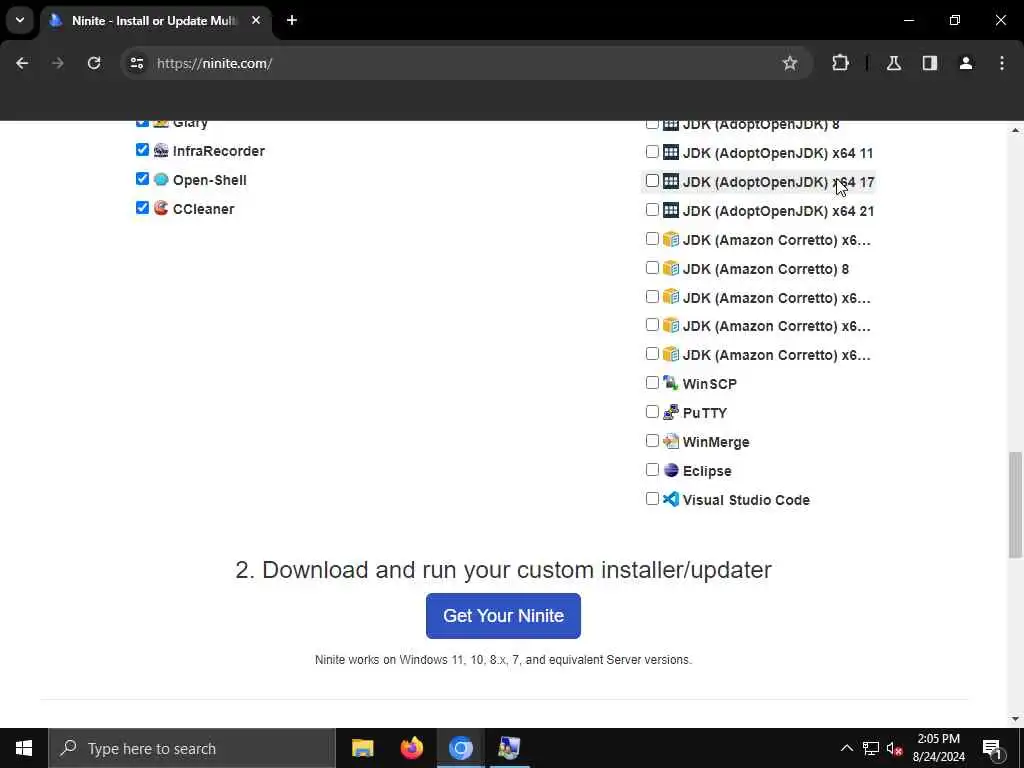This screenshot has height=768, width=1024.
Task: Uncheck the InfraRecorder checkbox
Action: pos(142,150)
